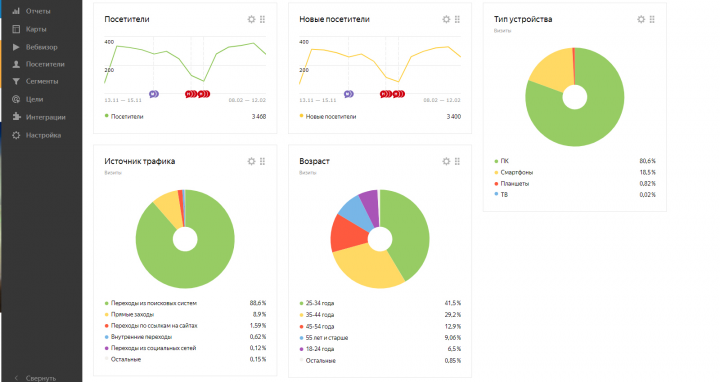Select legend entry Прямые заходы
This screenshot has width=720, height=382.
click(x=132, y=315)
